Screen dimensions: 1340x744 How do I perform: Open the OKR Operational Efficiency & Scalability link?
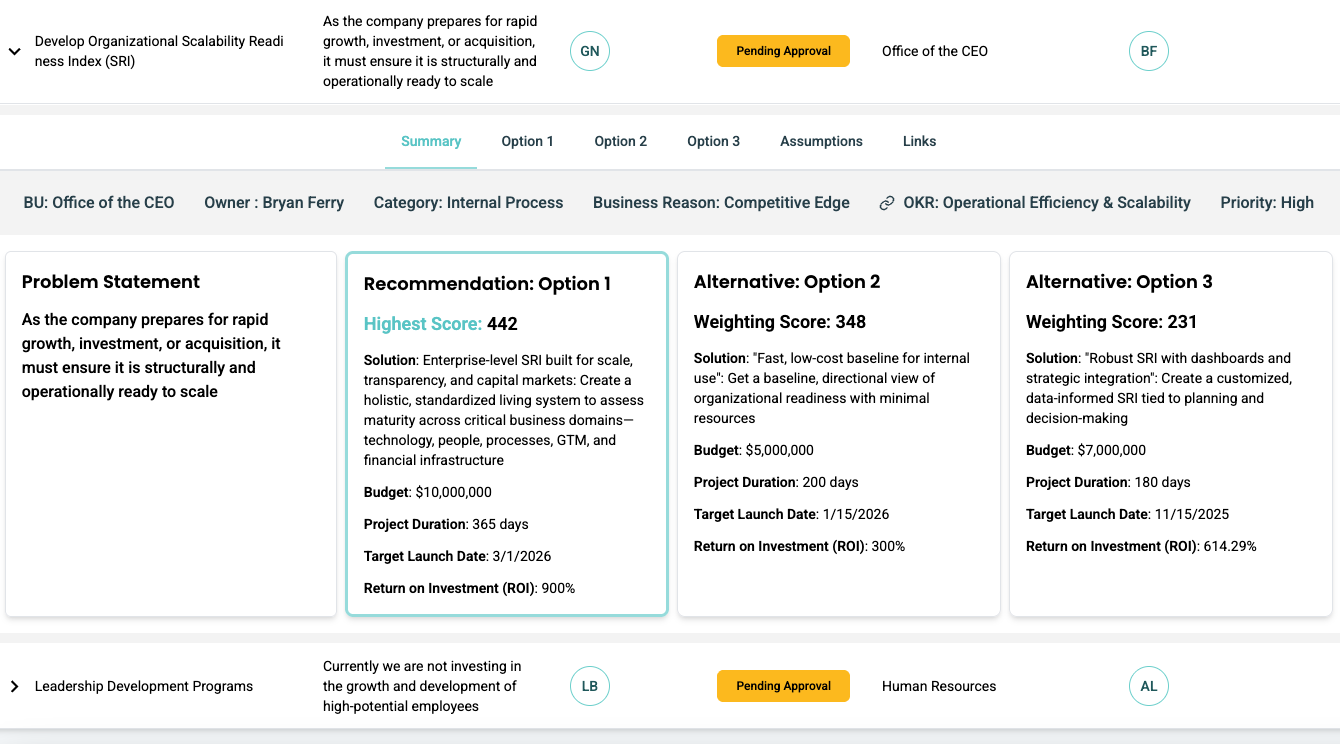coord(1046,203)
